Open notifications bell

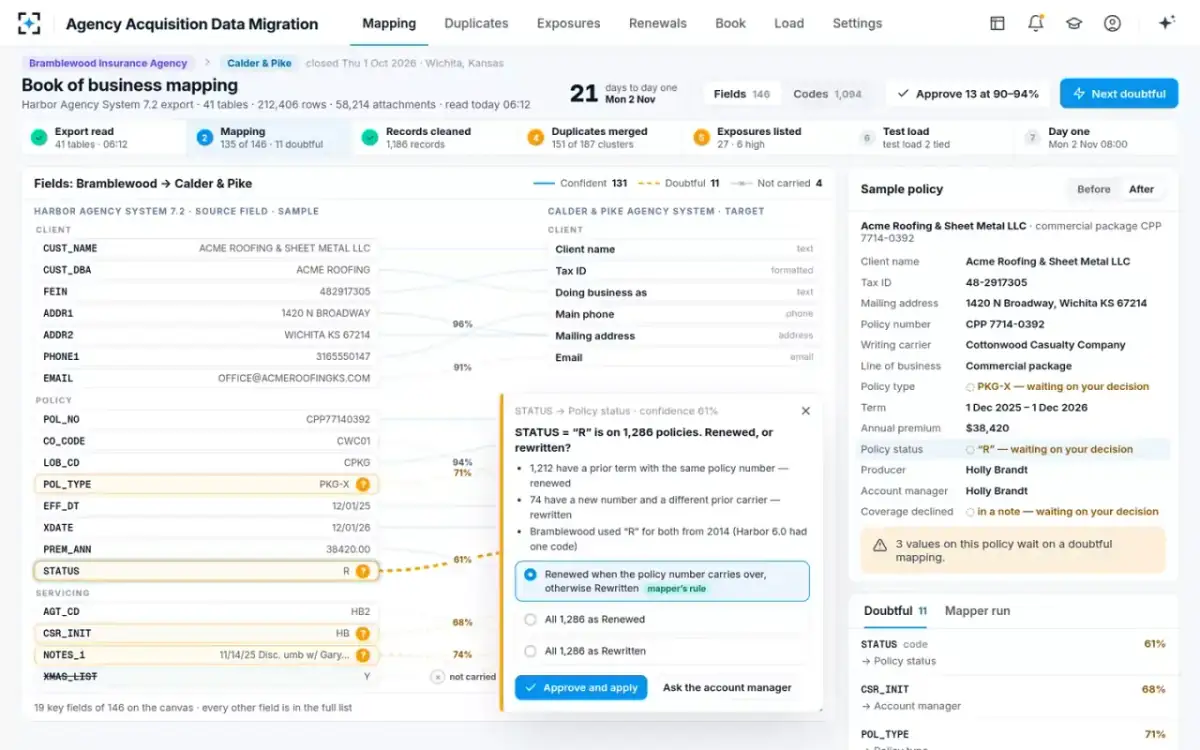pyautogui.click(x=1036, y=23)
